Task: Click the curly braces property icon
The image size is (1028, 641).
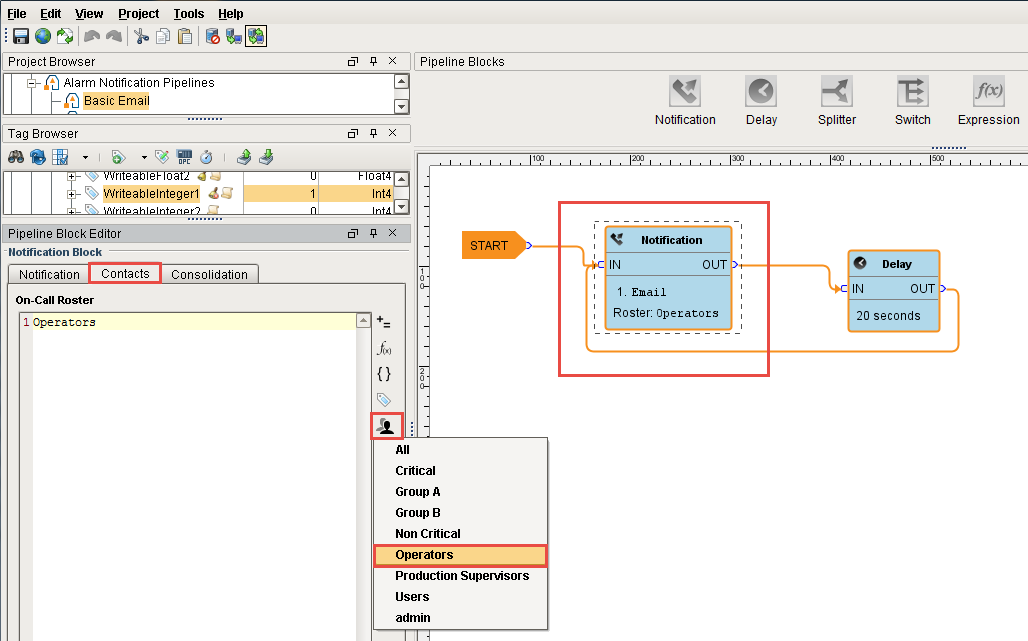Action: (x=384, y=374)
